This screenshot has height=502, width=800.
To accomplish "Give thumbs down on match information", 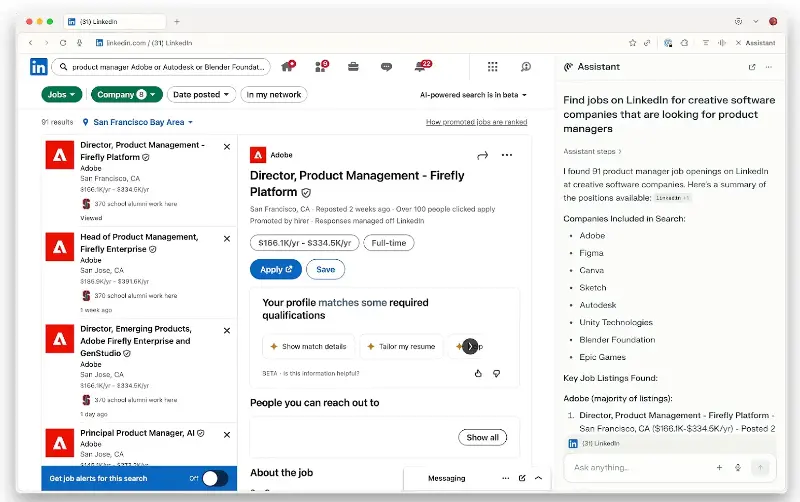I will [496, 373].
